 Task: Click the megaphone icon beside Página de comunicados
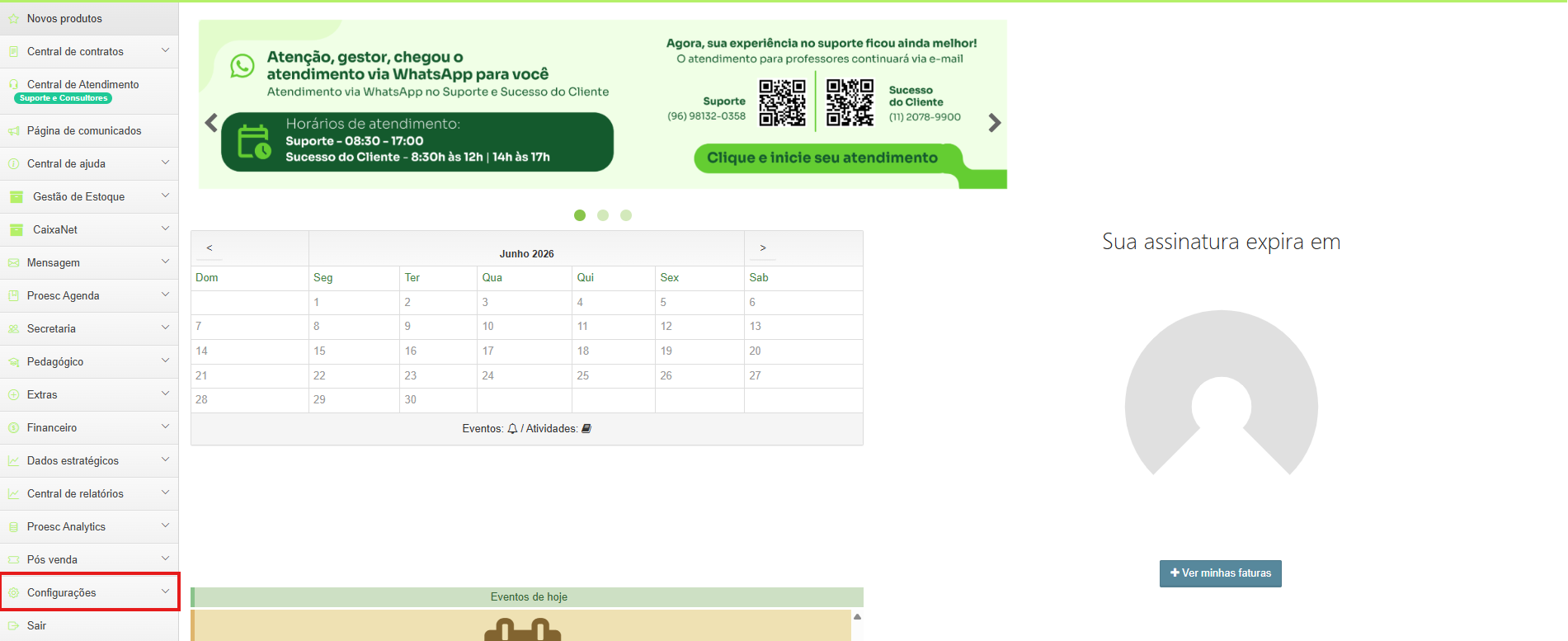[x=13, y=130]
